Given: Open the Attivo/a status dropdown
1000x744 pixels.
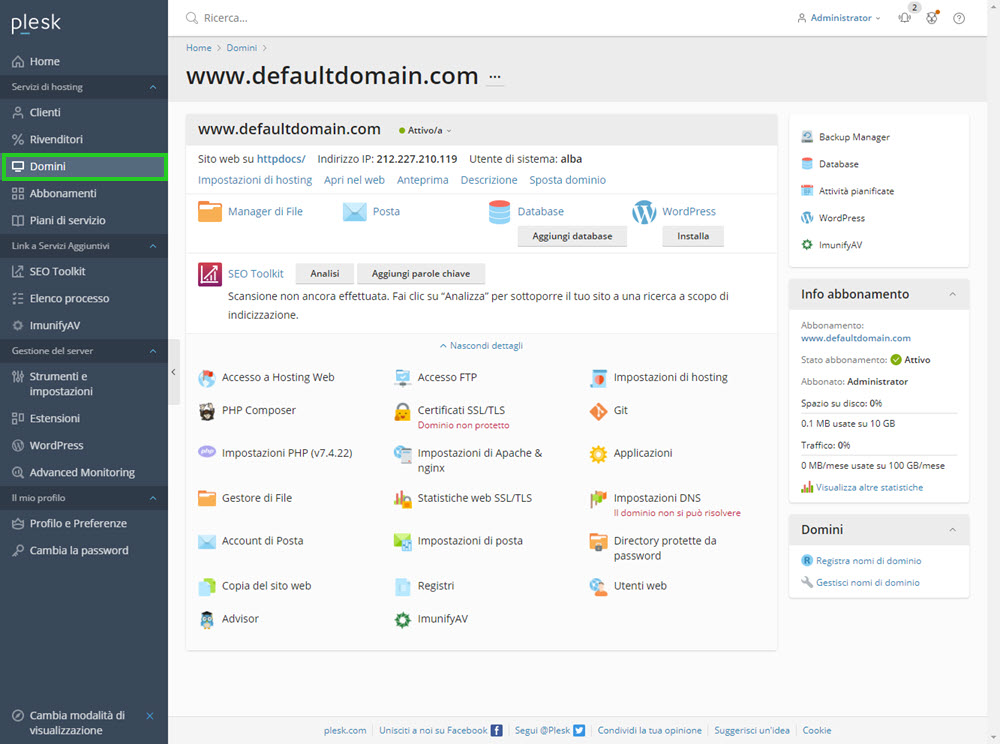Looking at the screenshot, I should [425, 130].
